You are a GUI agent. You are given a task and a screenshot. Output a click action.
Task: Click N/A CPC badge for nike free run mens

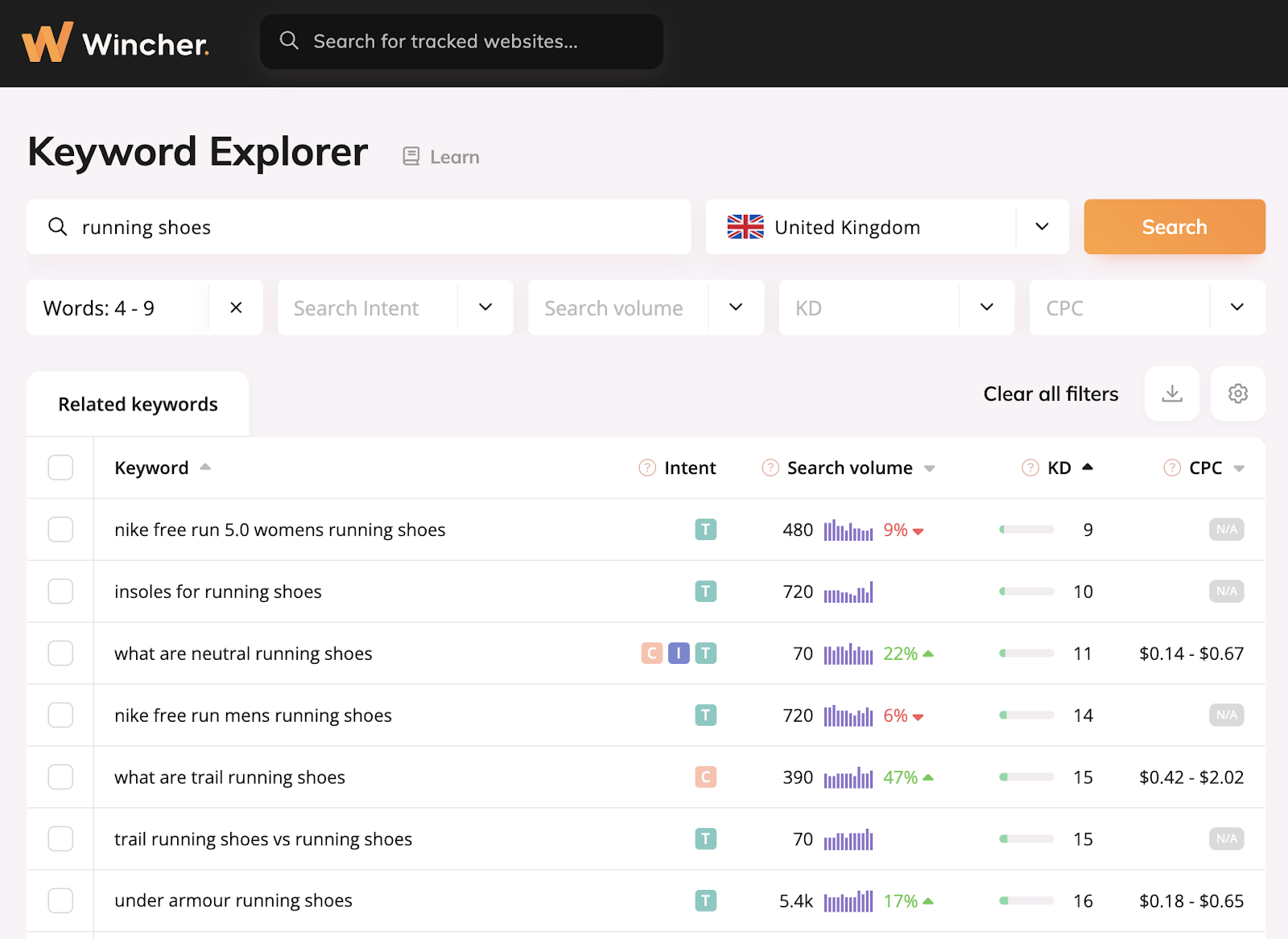tap(1227, 715)
